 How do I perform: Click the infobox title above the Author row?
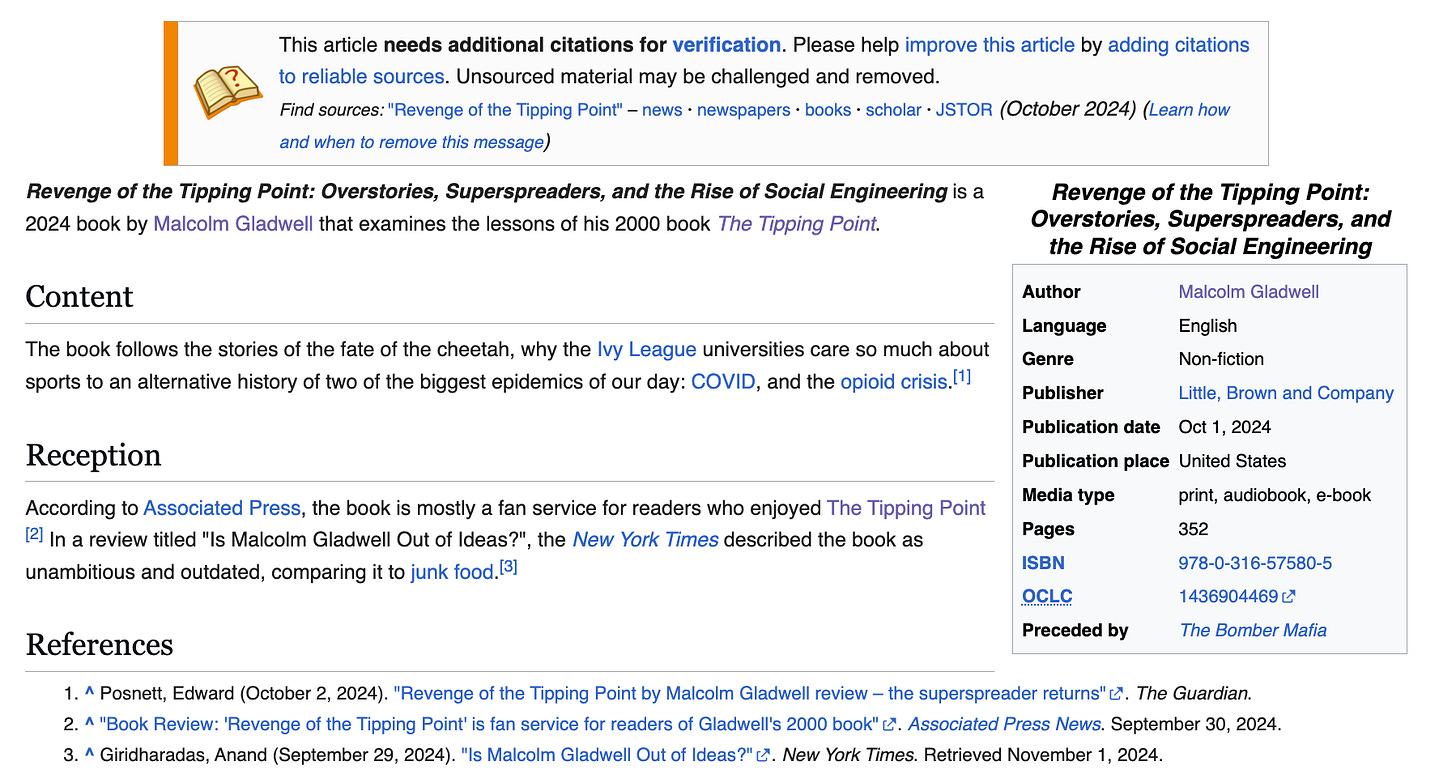[x=1210, y=220]
